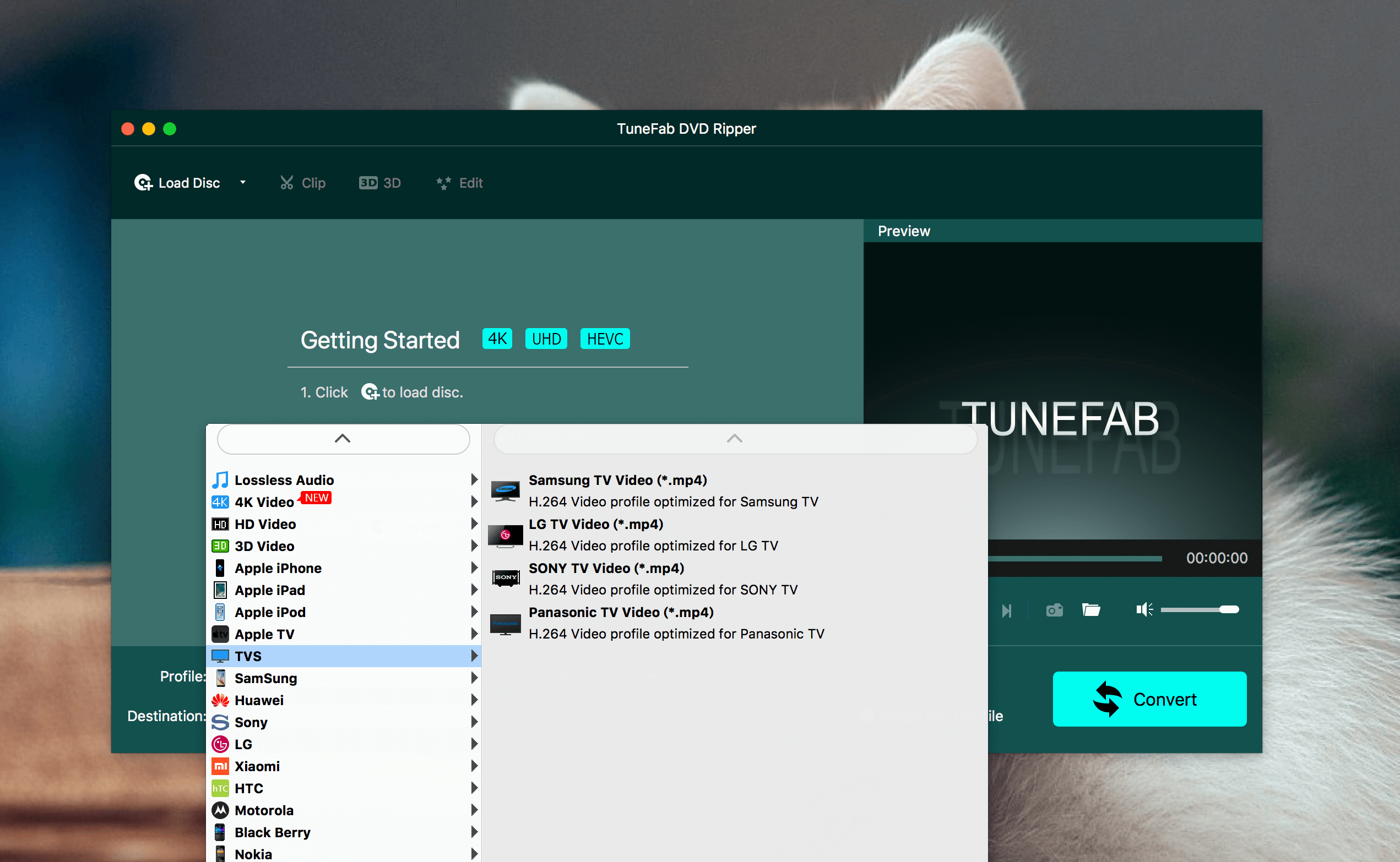Choose SONY TV Video (*.mp4) profile

[735, 579]
